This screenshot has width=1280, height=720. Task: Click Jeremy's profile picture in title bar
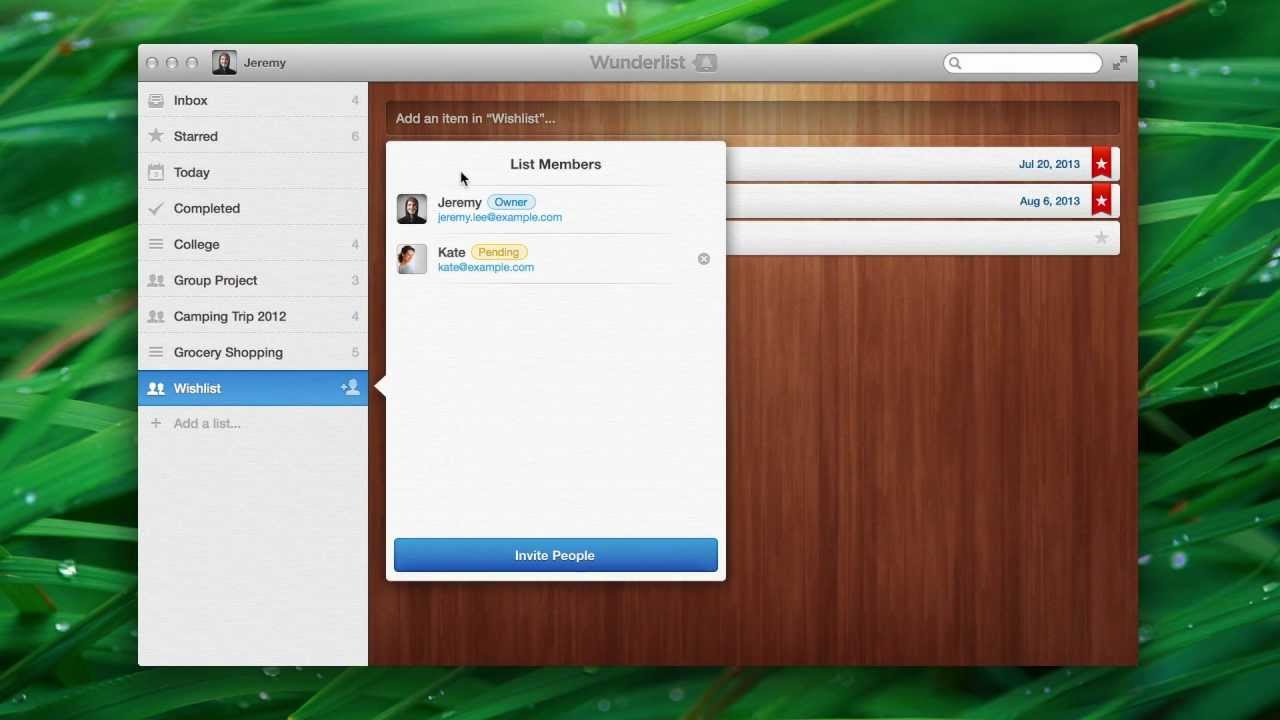click(224, 63)
